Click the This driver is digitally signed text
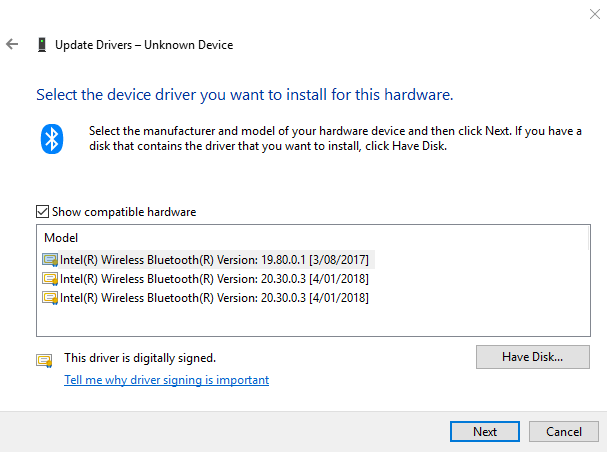 click(140, 357)
